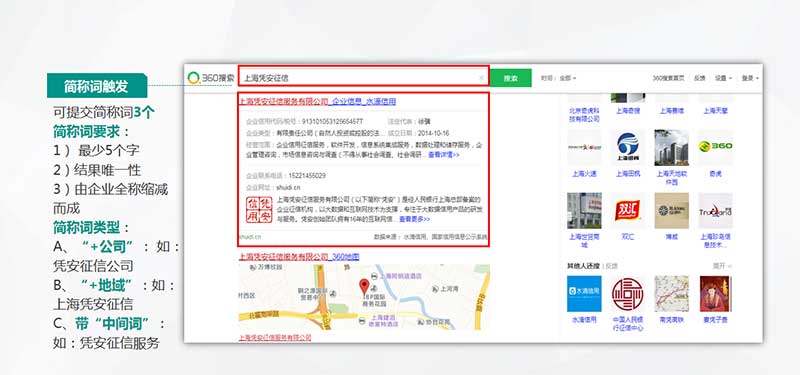Click 查看详情>> link
The width and height of the screenshot is (800, 375).
click(x=443, y=154)
